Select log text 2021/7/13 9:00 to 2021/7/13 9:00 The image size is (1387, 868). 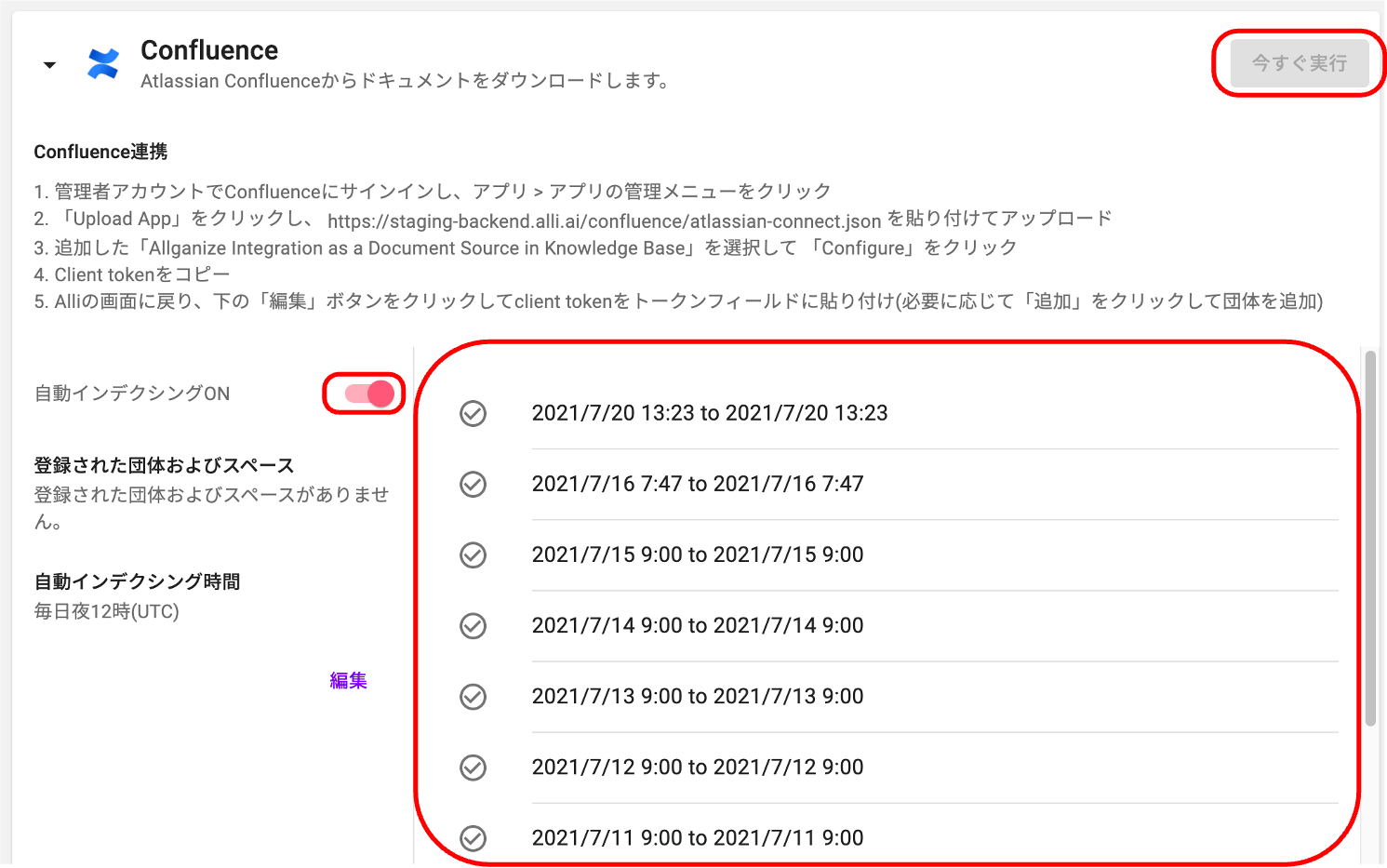click(698, 696)
